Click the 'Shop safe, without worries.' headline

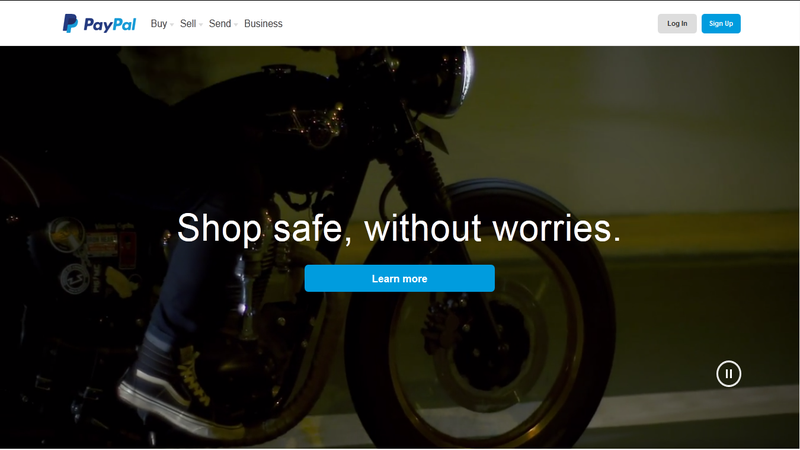click(x=399, y=228)
